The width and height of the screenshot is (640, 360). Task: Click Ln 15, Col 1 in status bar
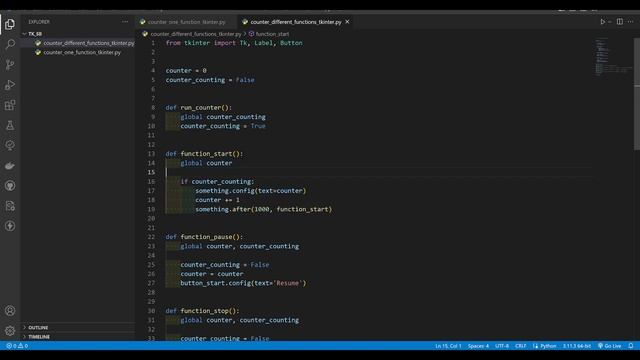click(x=448, y=346)
